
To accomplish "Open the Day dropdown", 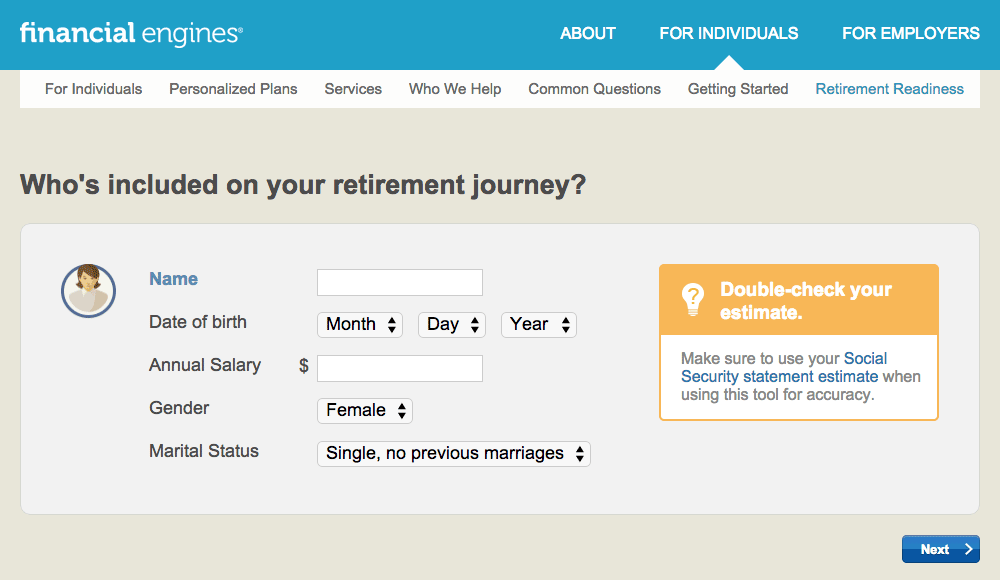I will tap(451, 324).
